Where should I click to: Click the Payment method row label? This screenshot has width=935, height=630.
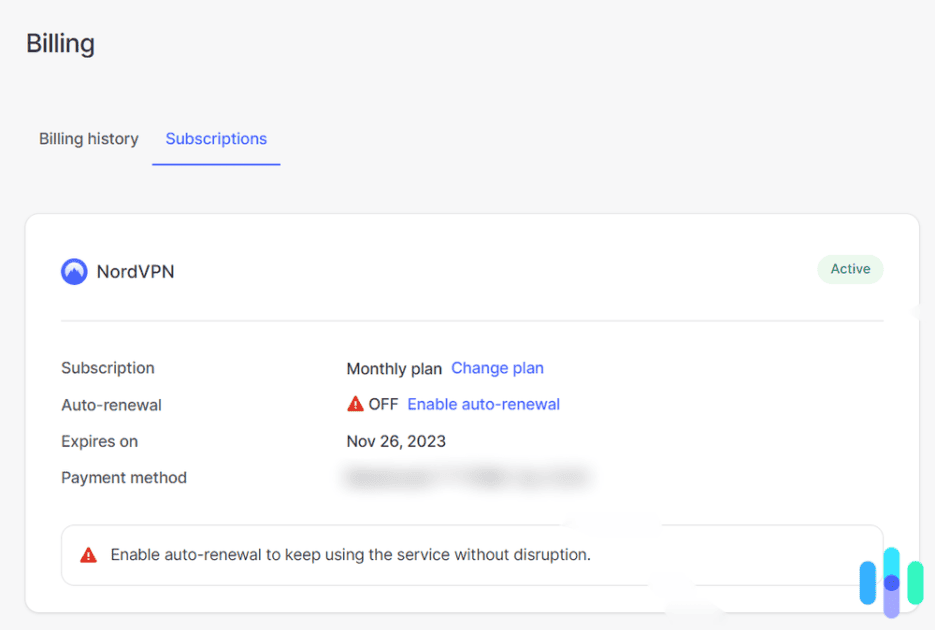[124, 477]
